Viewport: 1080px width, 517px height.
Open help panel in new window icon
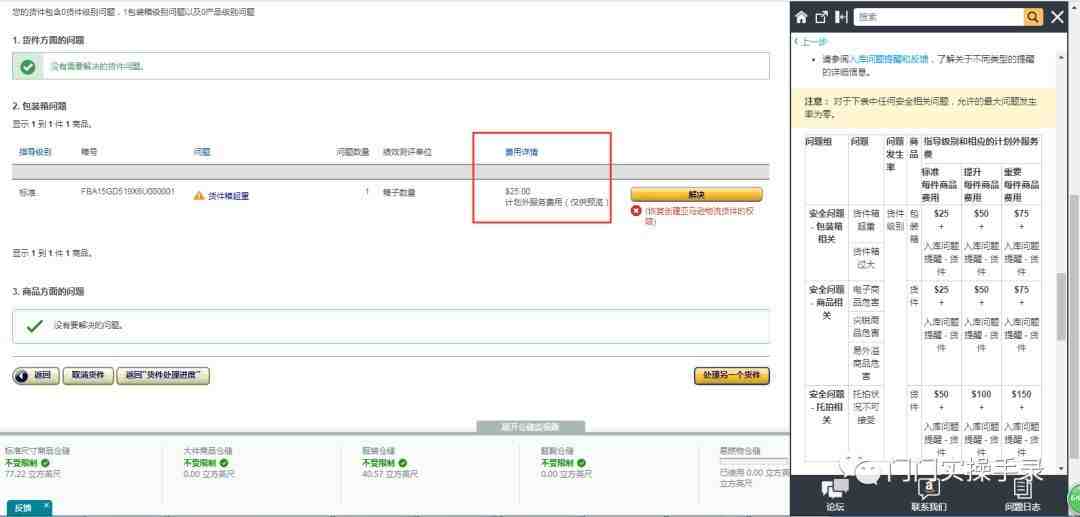(821, 17)
